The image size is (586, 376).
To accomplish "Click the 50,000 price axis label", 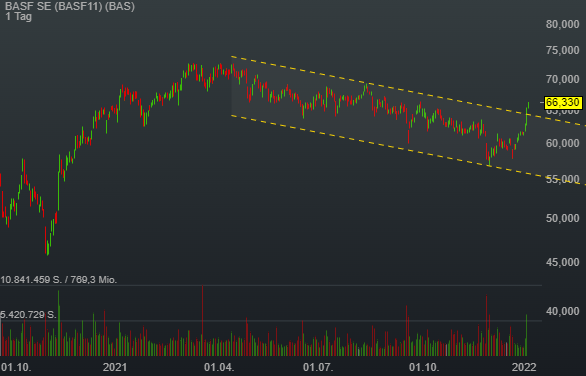I will 562,218.
